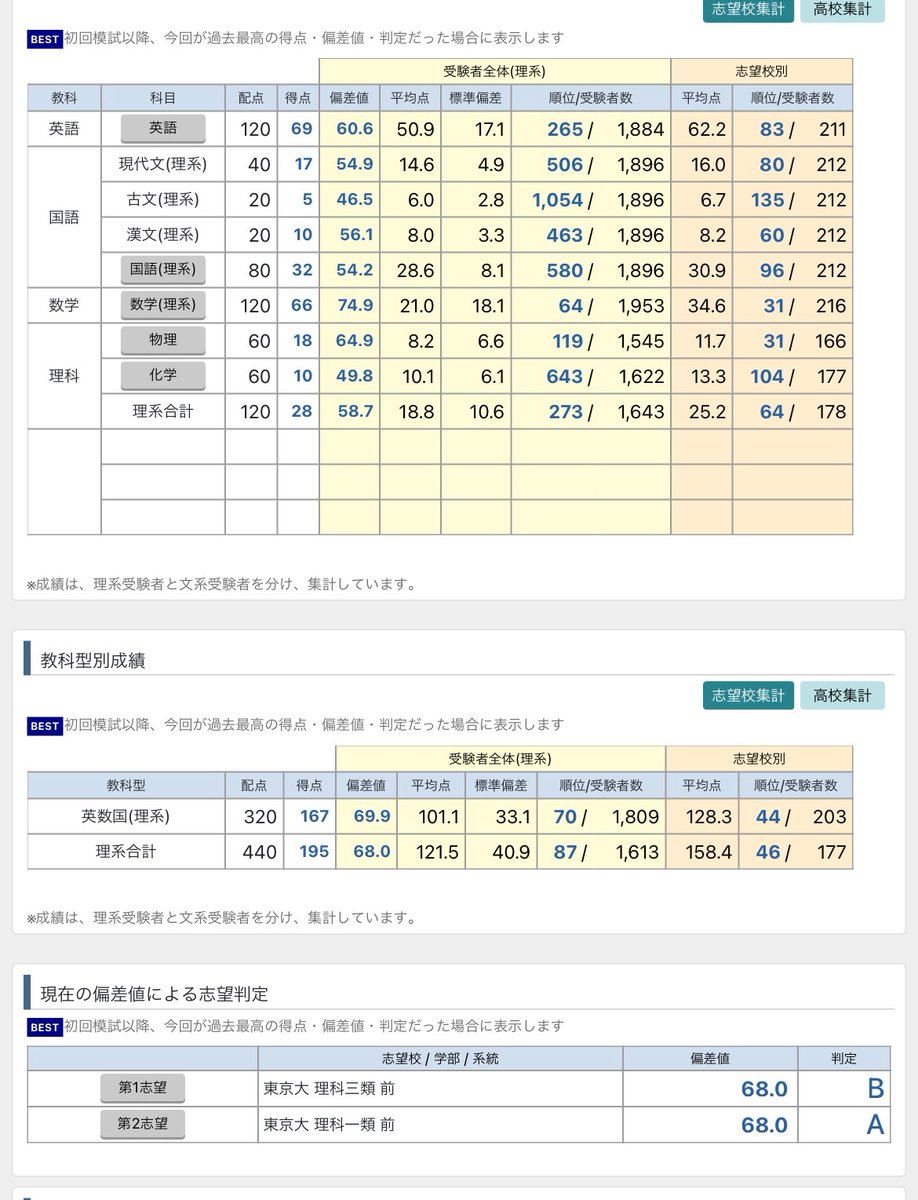
Task: Click the examinee count 1,809
Action: [635, 817]
